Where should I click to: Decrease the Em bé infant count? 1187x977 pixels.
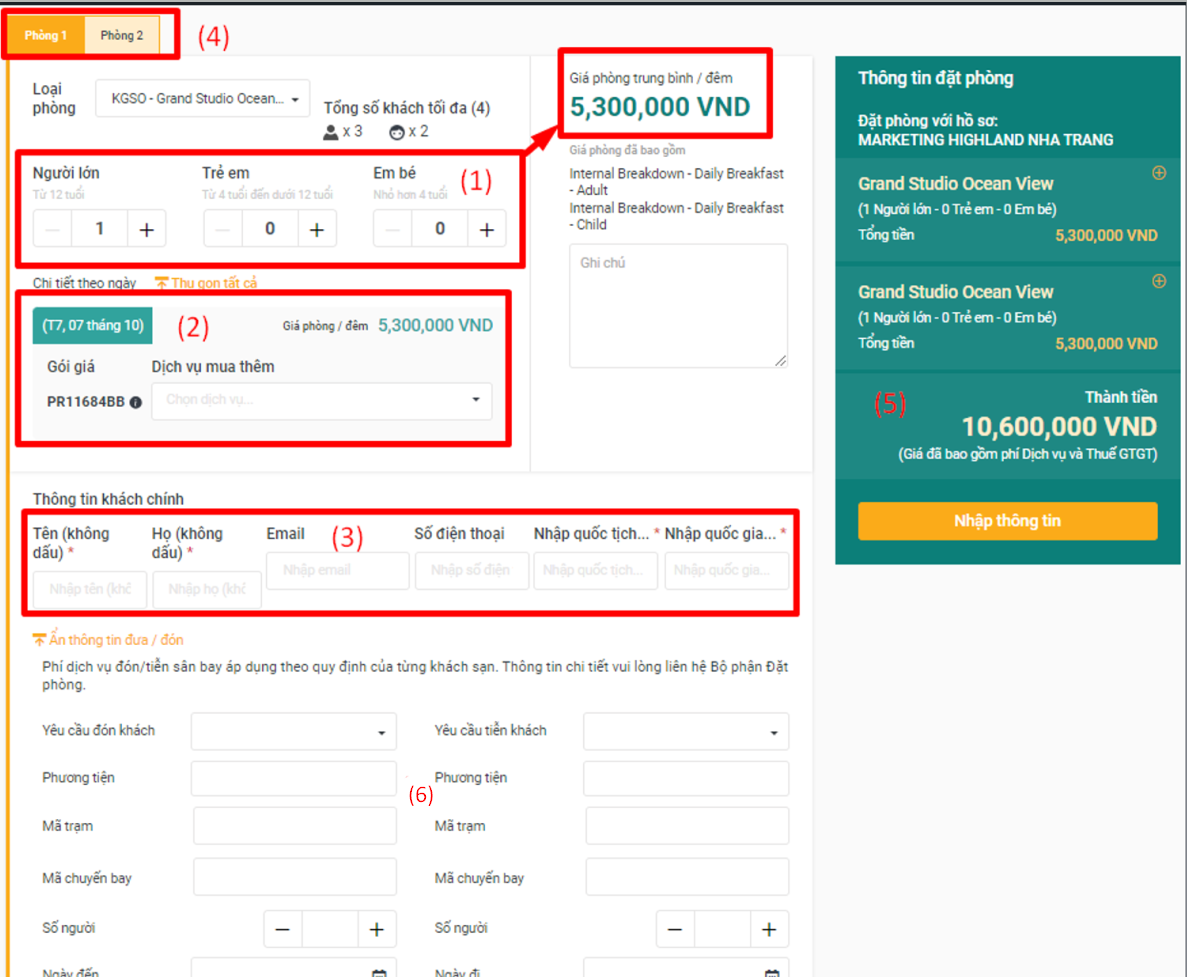click(393, 230)
